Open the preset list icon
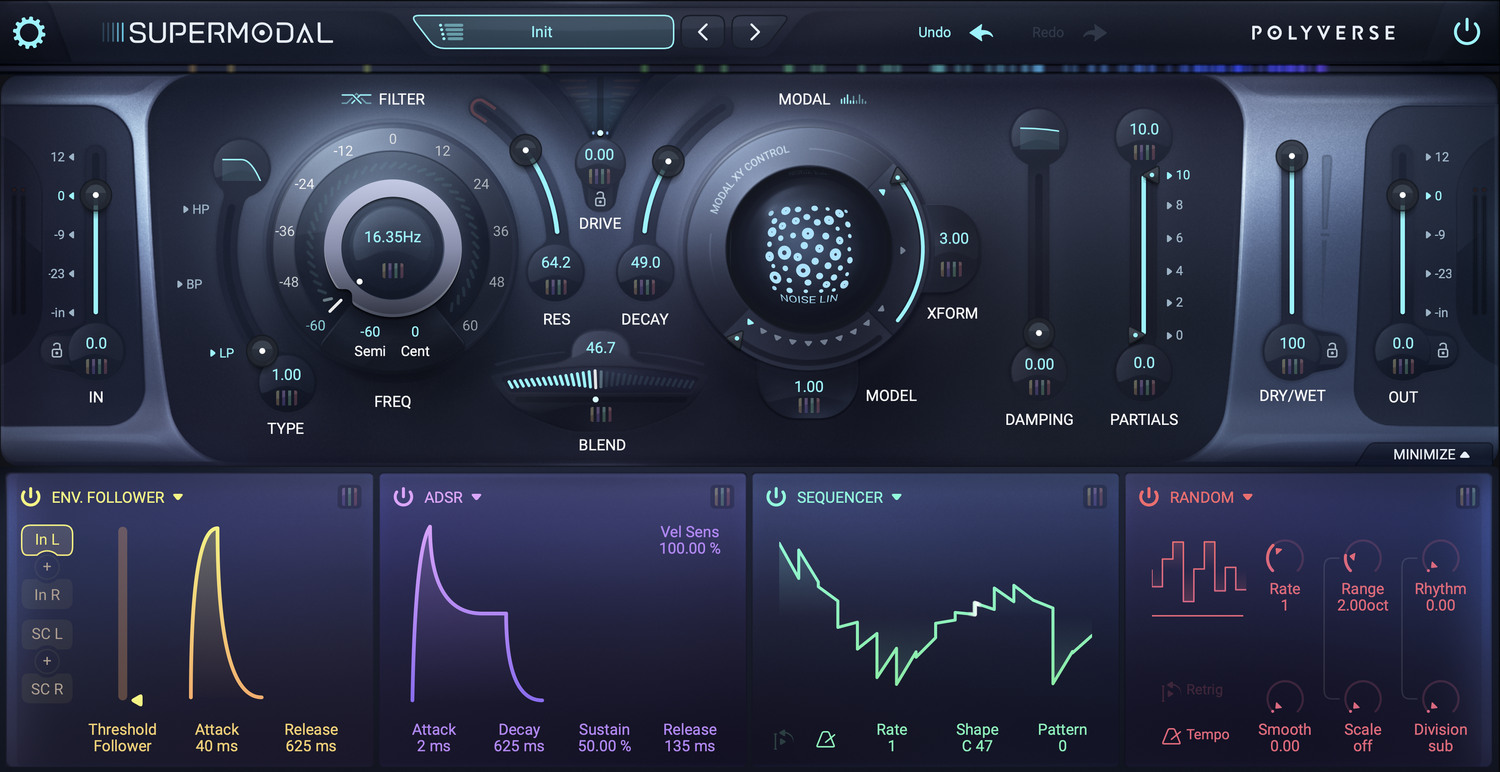 [451, 32]
